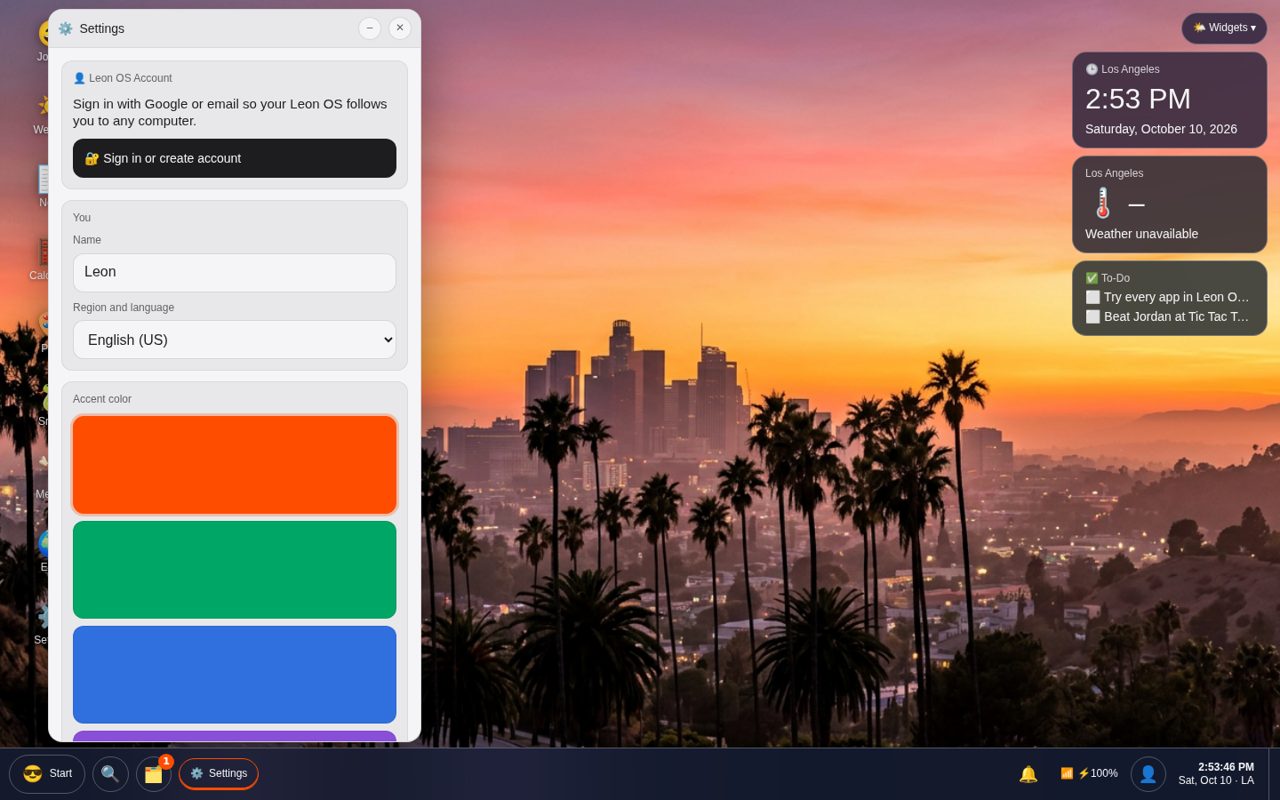Check the 'Beat Jordan at Tic Tac T…' to-do box
Viewport: 1280px width, 800px height.
click(1092, 316)
